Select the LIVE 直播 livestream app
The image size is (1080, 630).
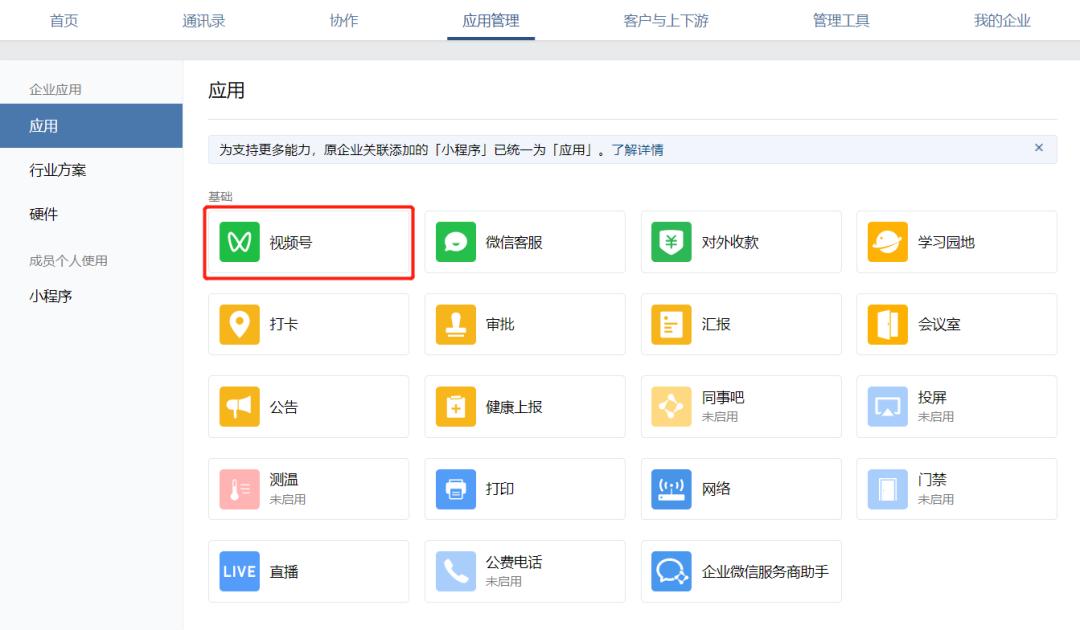[308, 571]
